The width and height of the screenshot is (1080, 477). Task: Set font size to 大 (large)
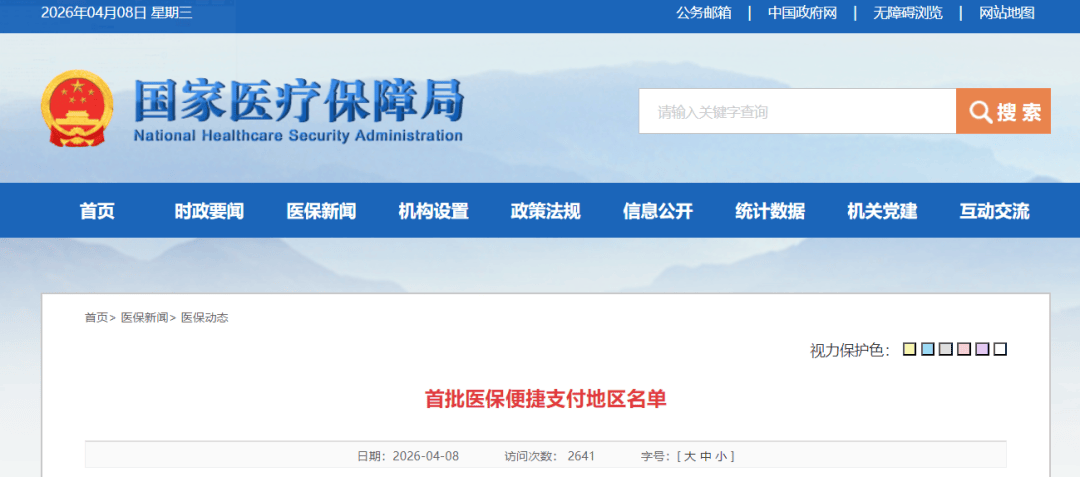click(690, 456)
